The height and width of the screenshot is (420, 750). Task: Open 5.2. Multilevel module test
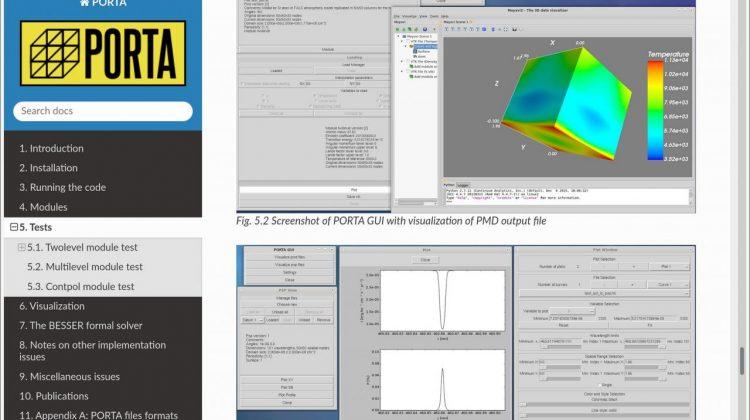pos(85,267)
